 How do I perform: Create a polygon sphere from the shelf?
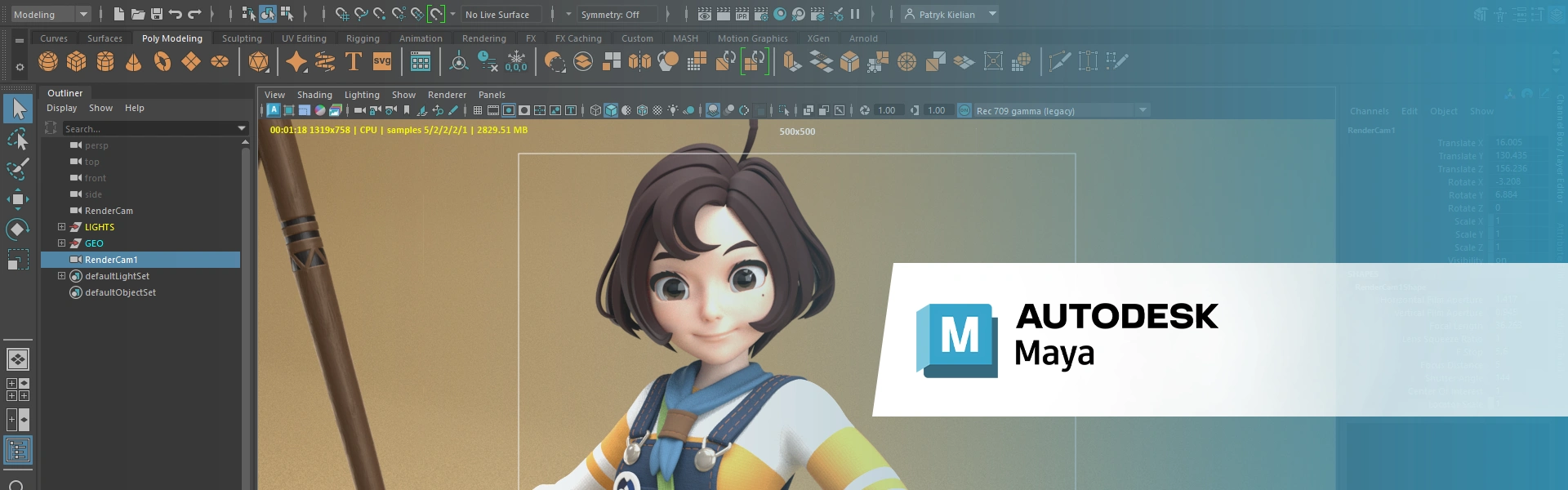click(x=48, y=61)
